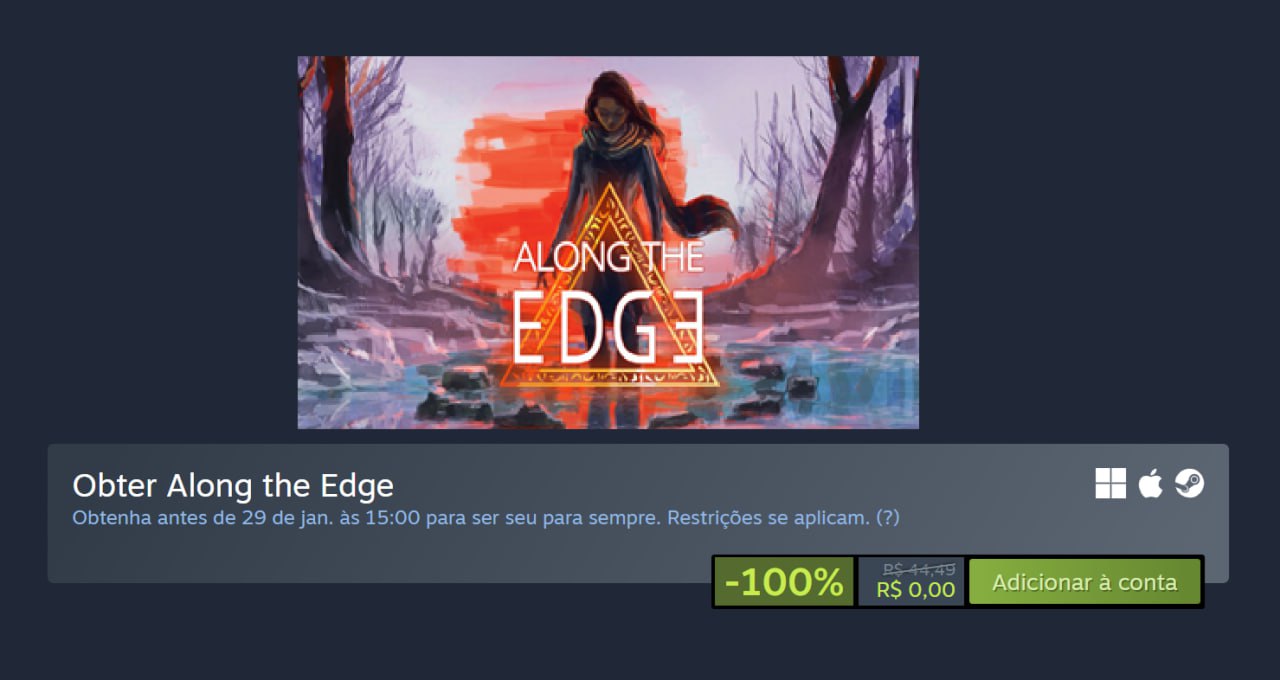Image resolution: width=1280 pixels, height=680 pixels.
Task: Click the Apple macOS platform icon
Action: pyautogui.click(x=1150, y=484)
